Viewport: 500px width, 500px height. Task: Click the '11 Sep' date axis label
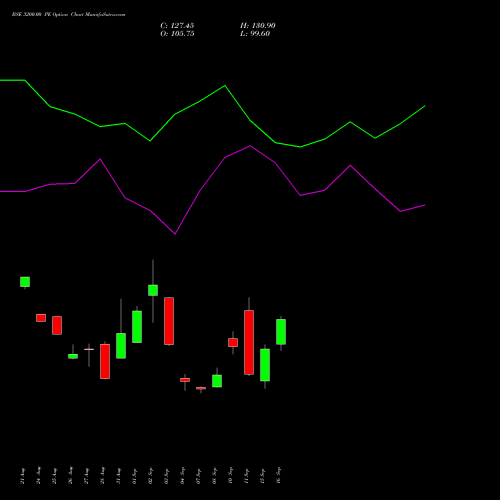247,476
